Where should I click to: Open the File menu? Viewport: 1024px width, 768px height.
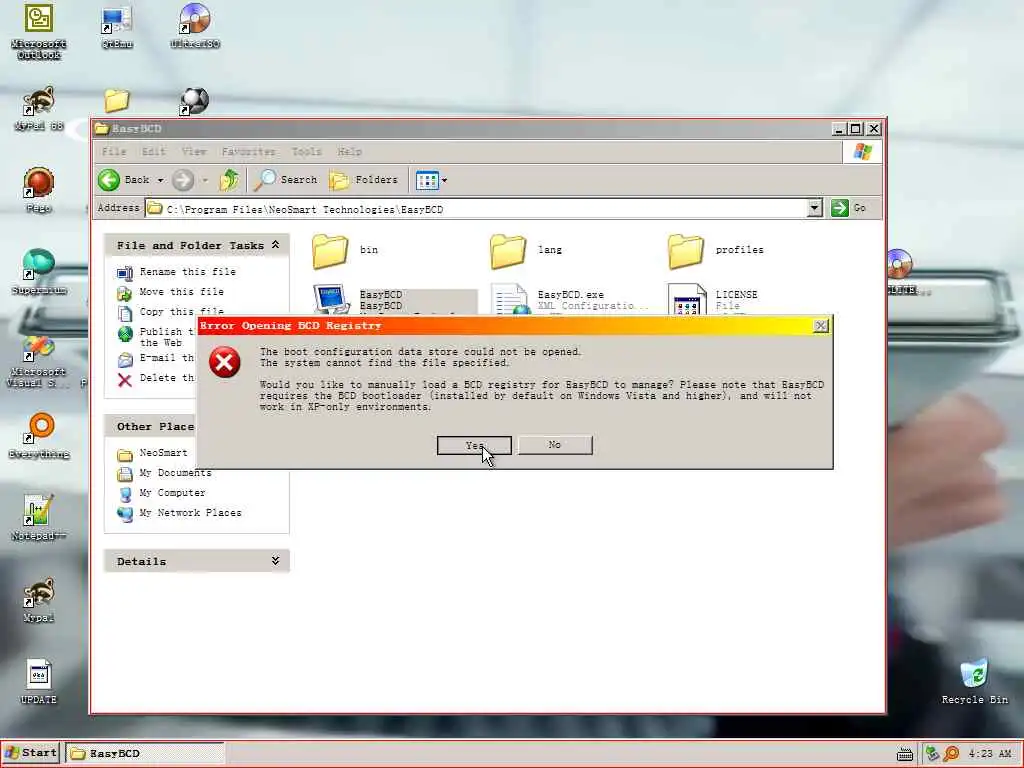pyautogui.click(x=114, y=152)
